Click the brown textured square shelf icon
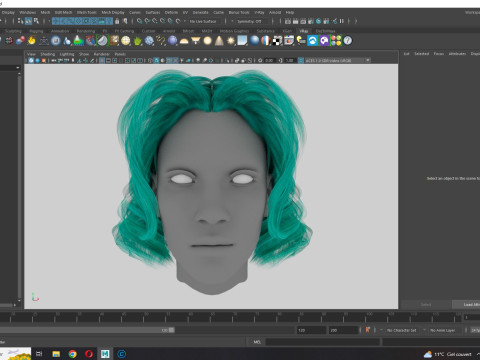 pos(114,41)
